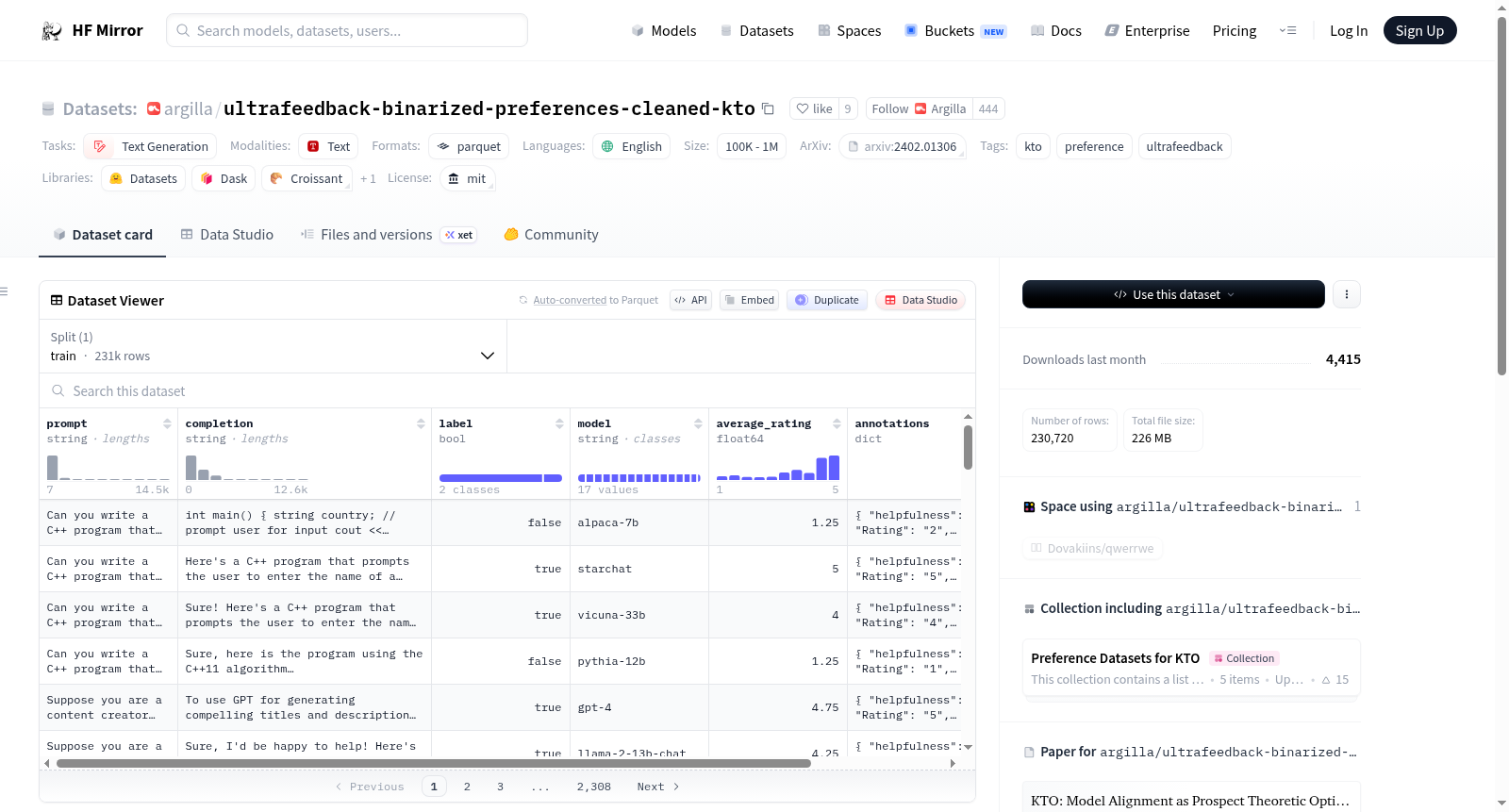Click the Dataset Viewer table icon
The image size is (1509, 812).
point(57,300)
